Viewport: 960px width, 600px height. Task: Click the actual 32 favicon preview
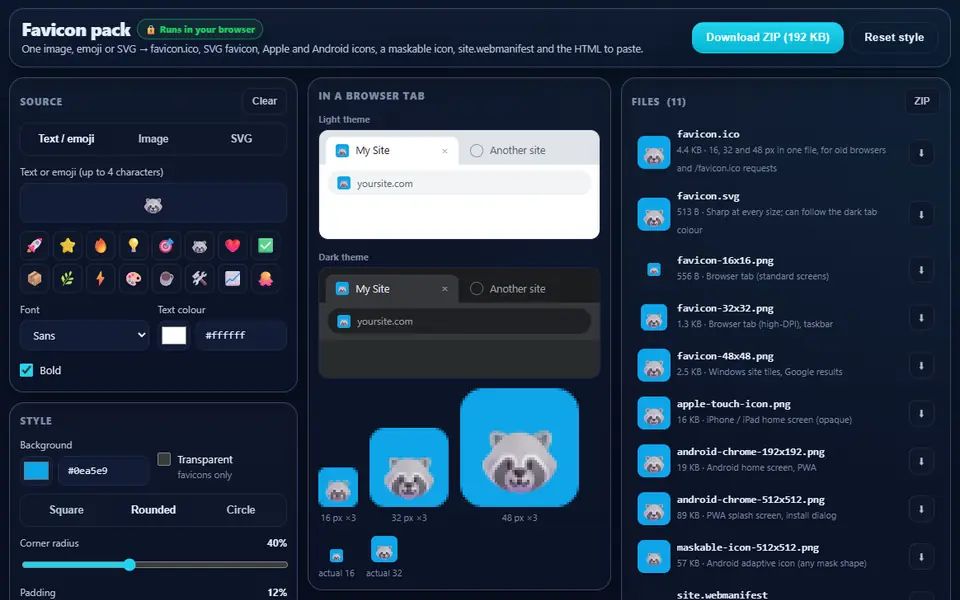click(x=384, y=549)
